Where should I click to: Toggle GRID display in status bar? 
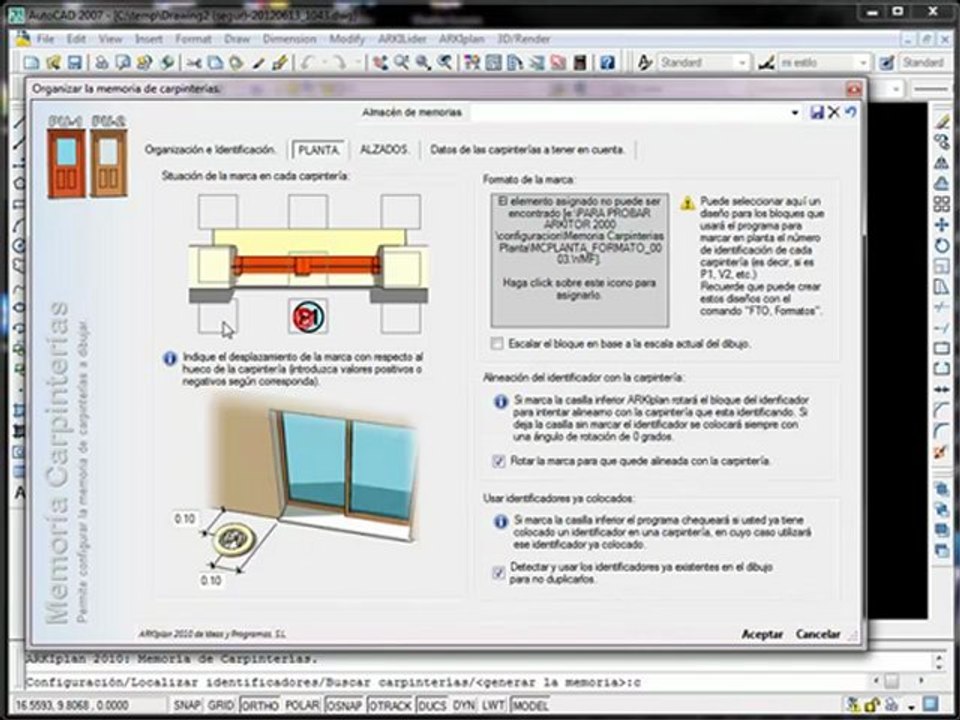220,706
